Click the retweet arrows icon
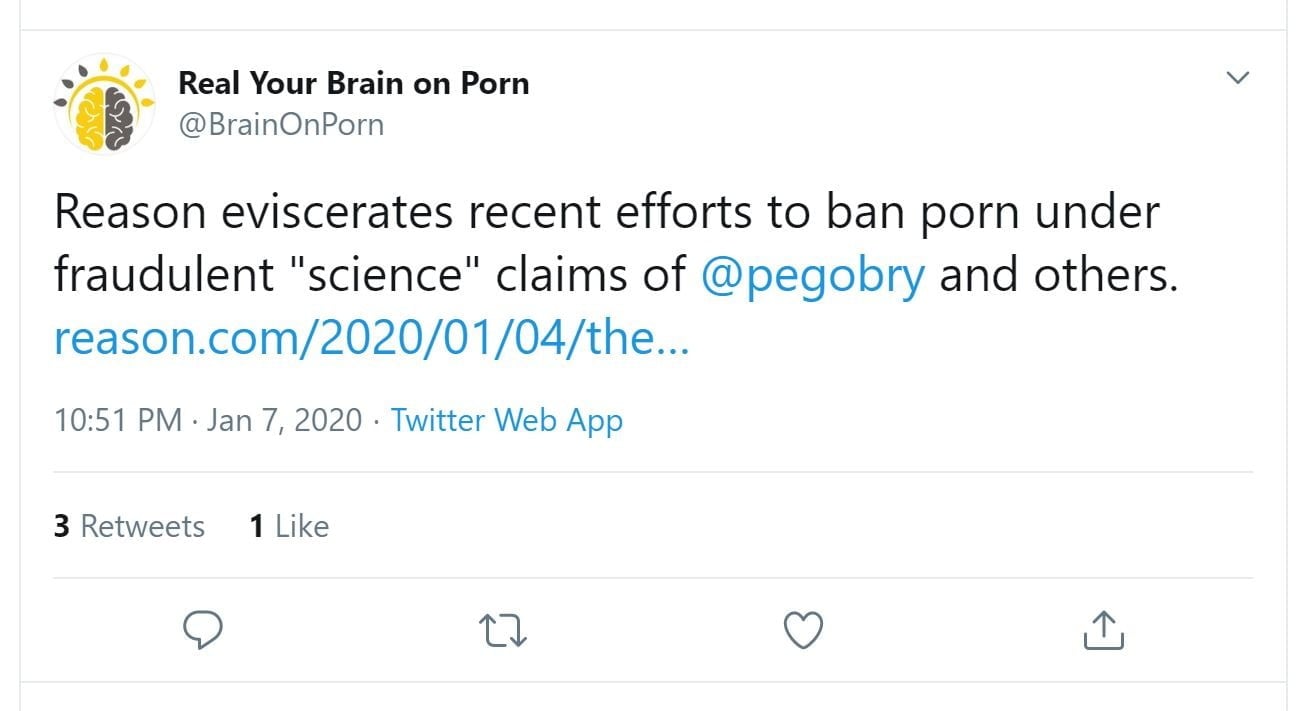The width and height of the screenshot is (1305, 711). pos(503,630)
